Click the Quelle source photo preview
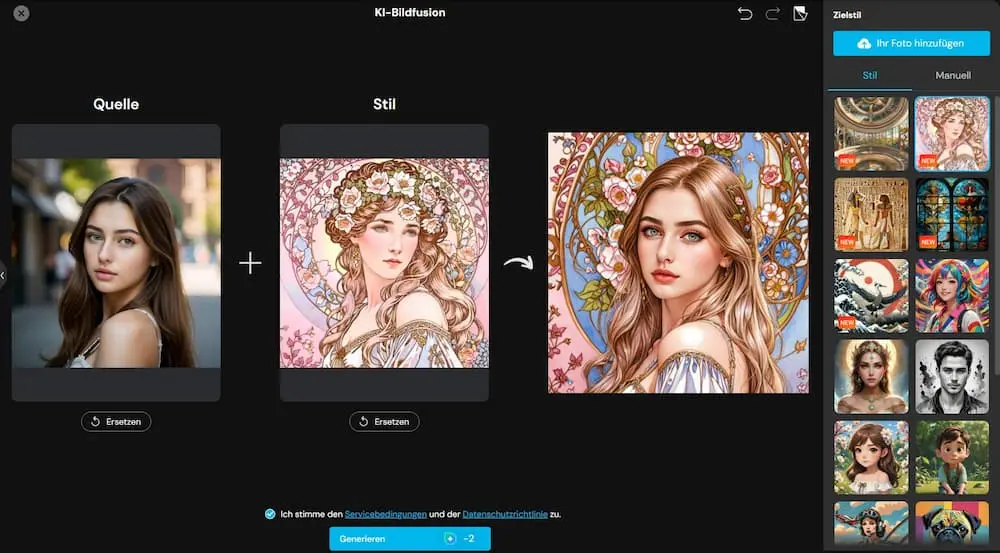Screen dimensions: 1000x553 pyautogui.click(x=116, y=263)
